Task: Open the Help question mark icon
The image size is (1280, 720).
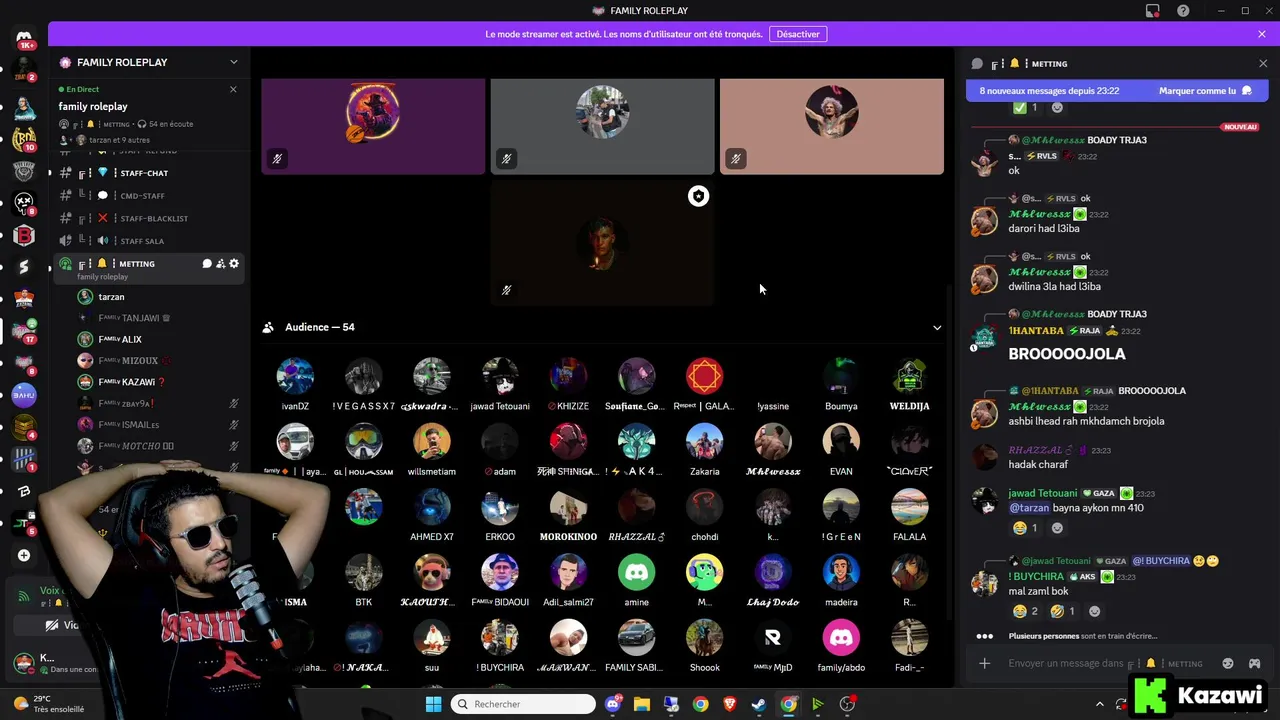Action: click(x=1183, y=11)
